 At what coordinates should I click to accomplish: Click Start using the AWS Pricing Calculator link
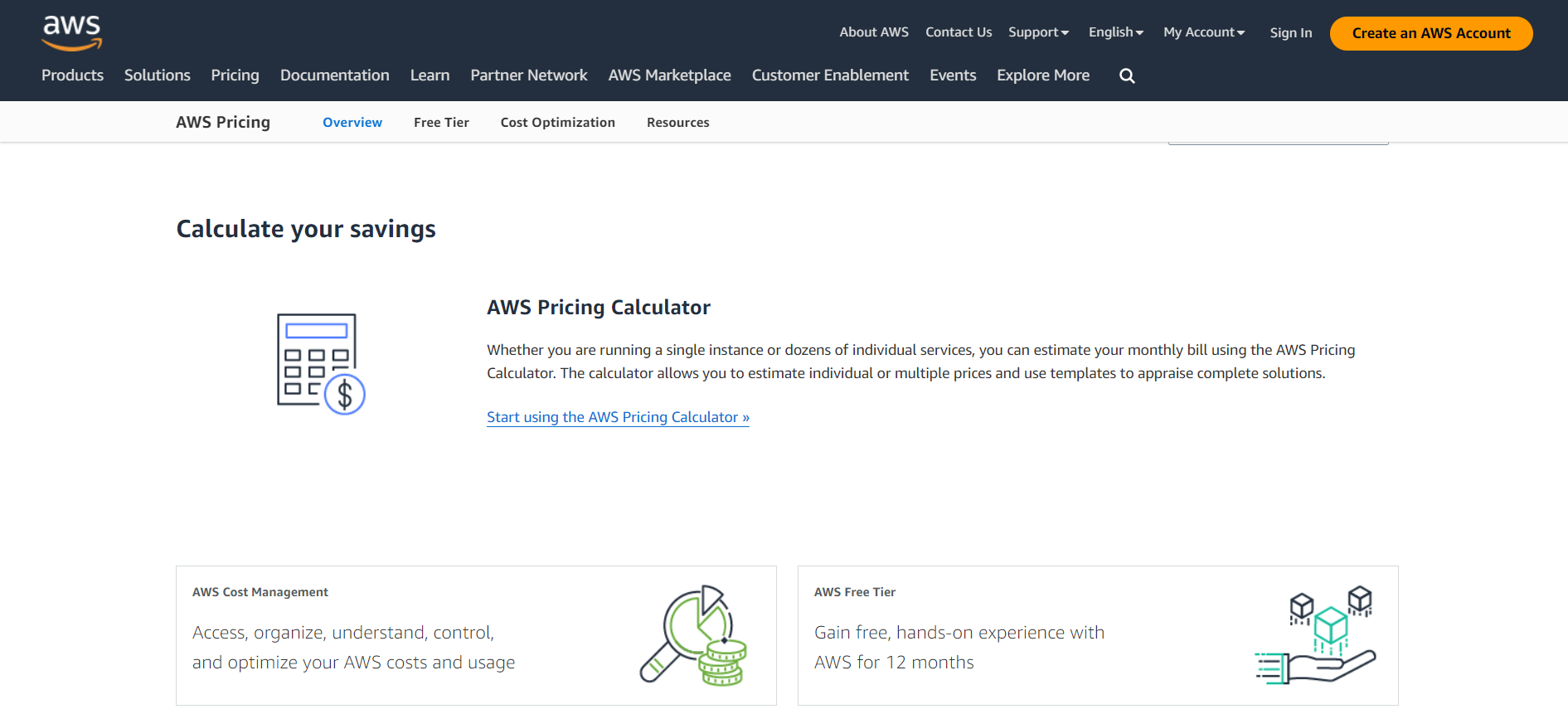[618, 417]
